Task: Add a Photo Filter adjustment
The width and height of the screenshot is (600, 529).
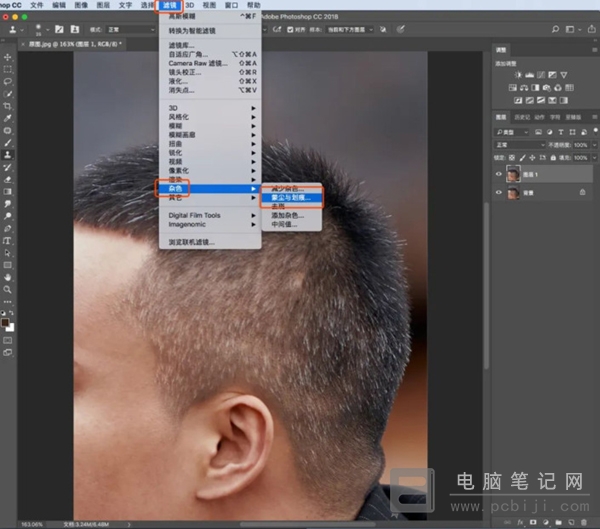Action: (x=547, y=88)
